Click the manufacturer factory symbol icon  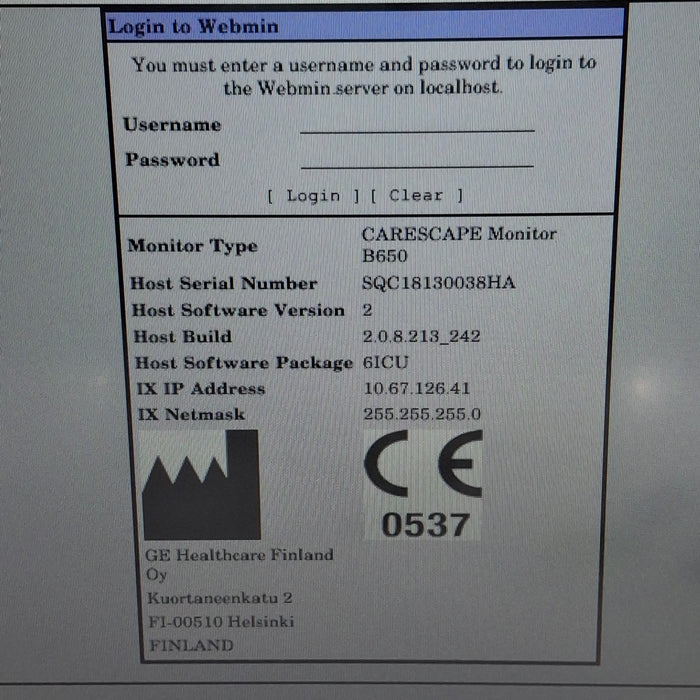(x=201, y=485)
